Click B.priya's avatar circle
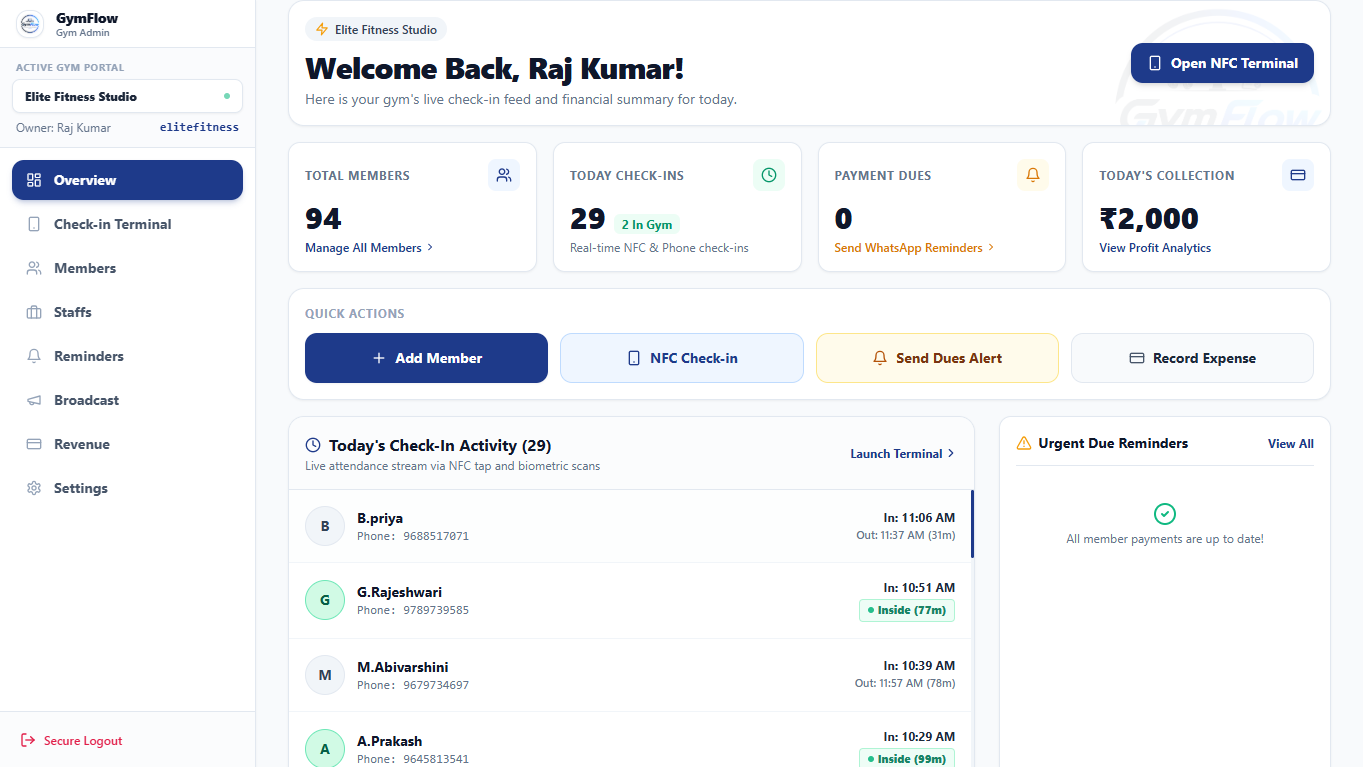This screenshot has width=1363, height=767. coord(325,526)
